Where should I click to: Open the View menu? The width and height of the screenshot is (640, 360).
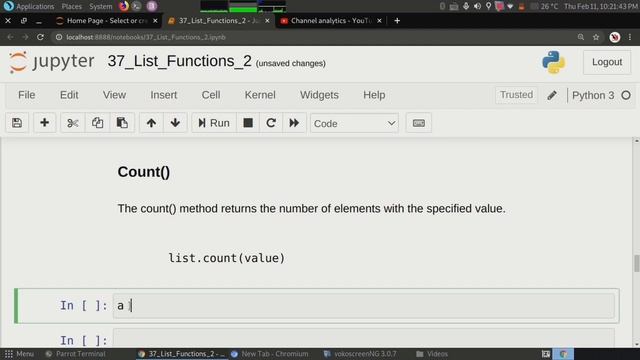(x=114, y=95)
